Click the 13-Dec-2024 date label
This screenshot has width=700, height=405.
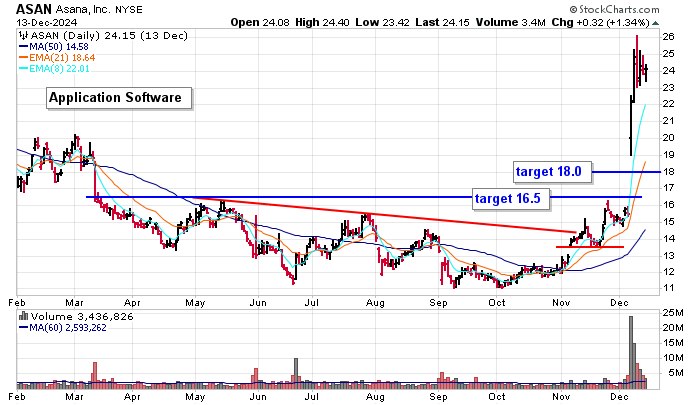46,23
